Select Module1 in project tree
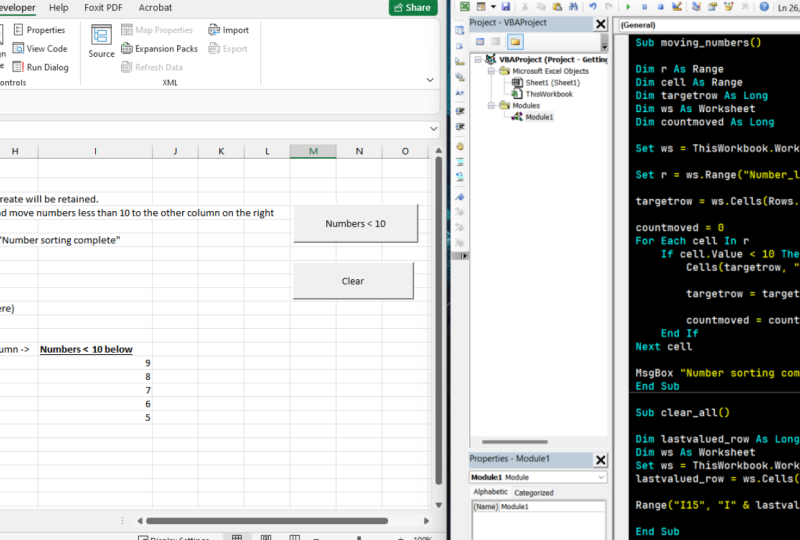Viewport: 800px width, 540px height. click(539, 117)
